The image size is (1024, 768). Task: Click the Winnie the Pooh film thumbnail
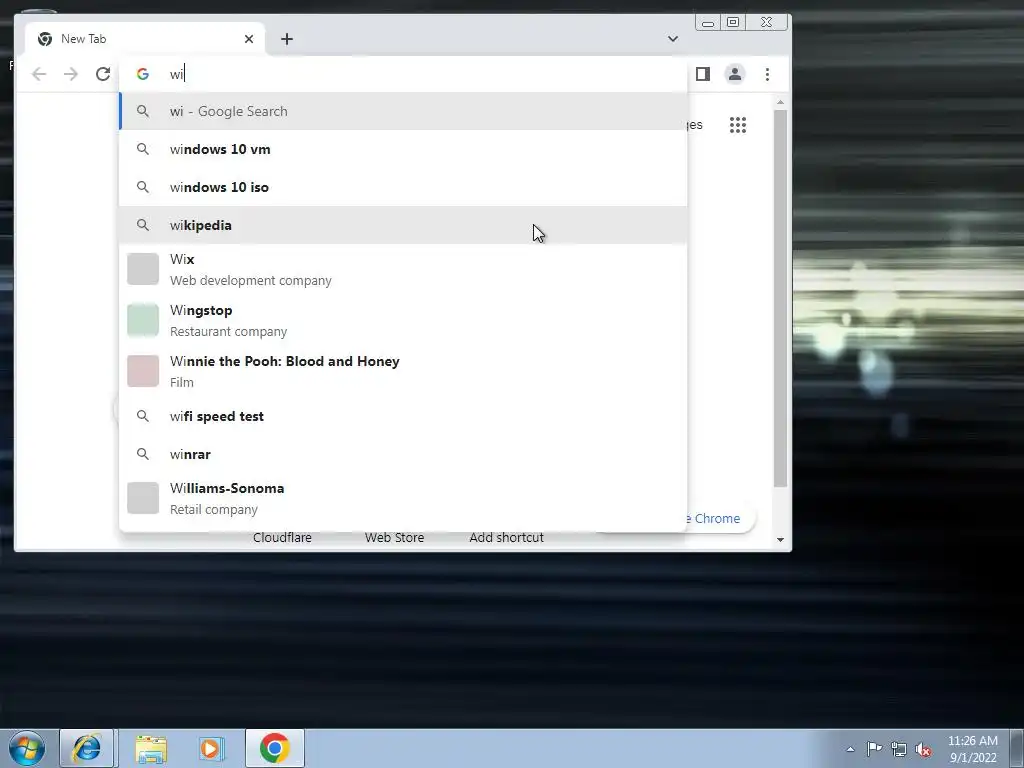(x=143, y=371)
